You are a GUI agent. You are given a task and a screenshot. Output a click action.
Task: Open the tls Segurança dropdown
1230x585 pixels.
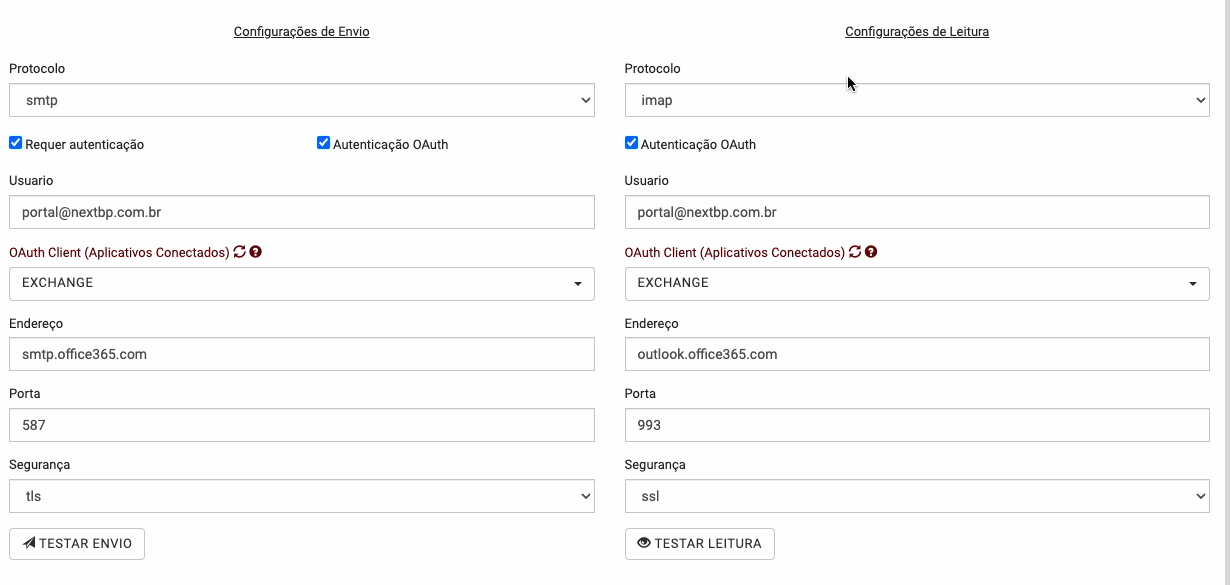pos(301,496)
